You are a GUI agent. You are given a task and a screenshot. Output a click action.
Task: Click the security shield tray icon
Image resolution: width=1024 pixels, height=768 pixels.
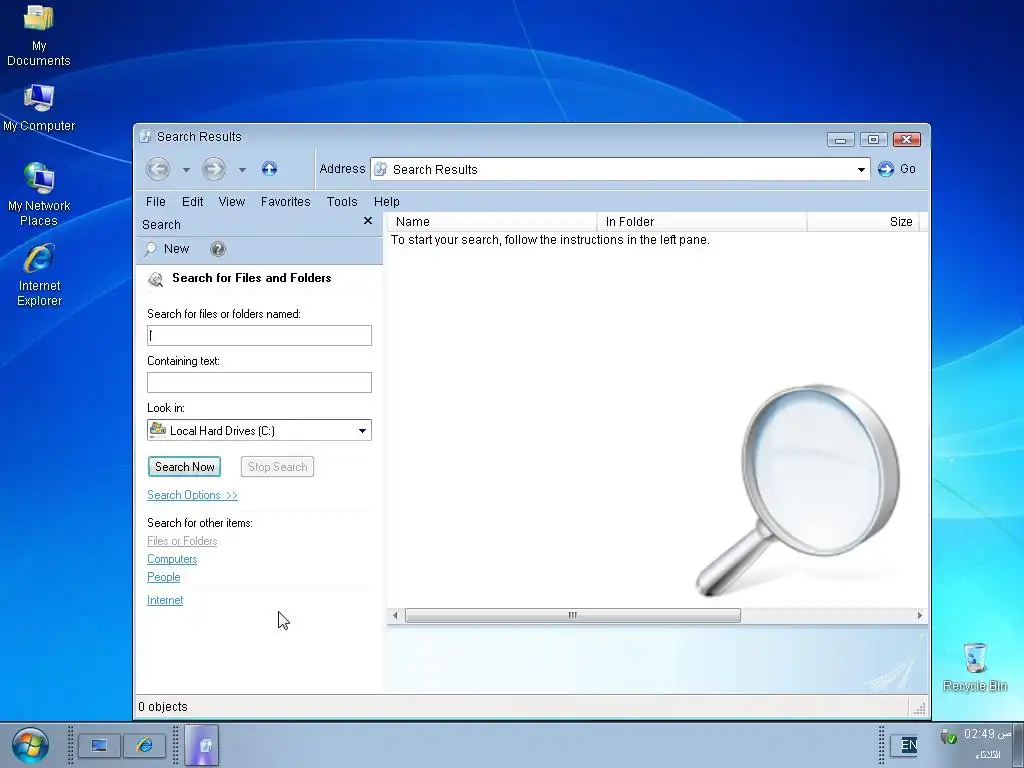948,737
